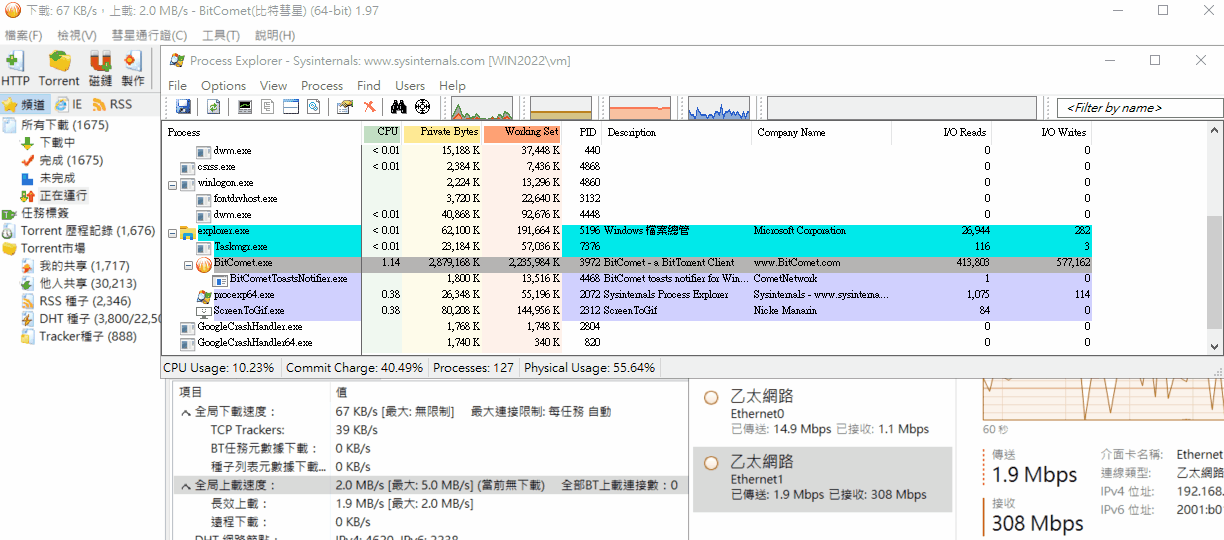Screen dimensions: 1224x540
Task: Select the 未完成 category
Action: click(48, 178)
